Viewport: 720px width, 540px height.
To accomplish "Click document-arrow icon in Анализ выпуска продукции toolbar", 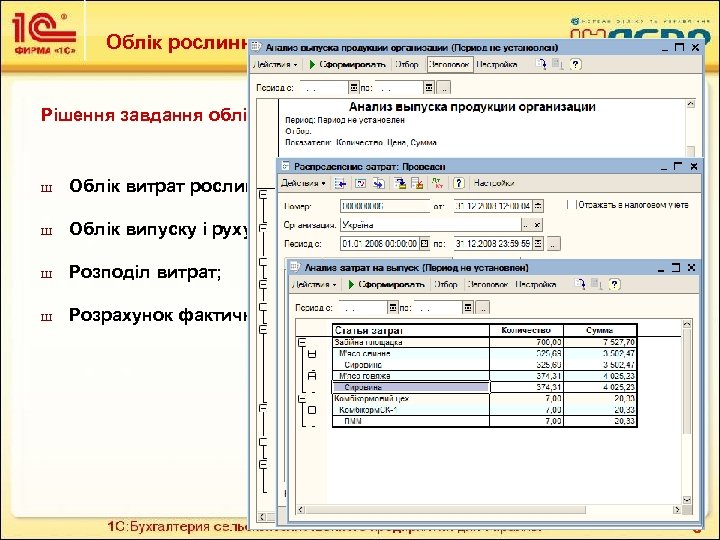I will (x=541, y=64).
